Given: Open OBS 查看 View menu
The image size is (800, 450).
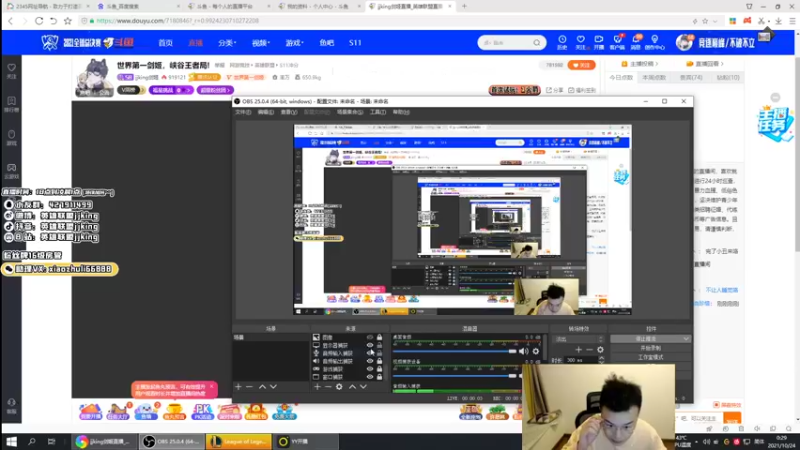Looking at the screenshot, I should [x=289, y=112].
